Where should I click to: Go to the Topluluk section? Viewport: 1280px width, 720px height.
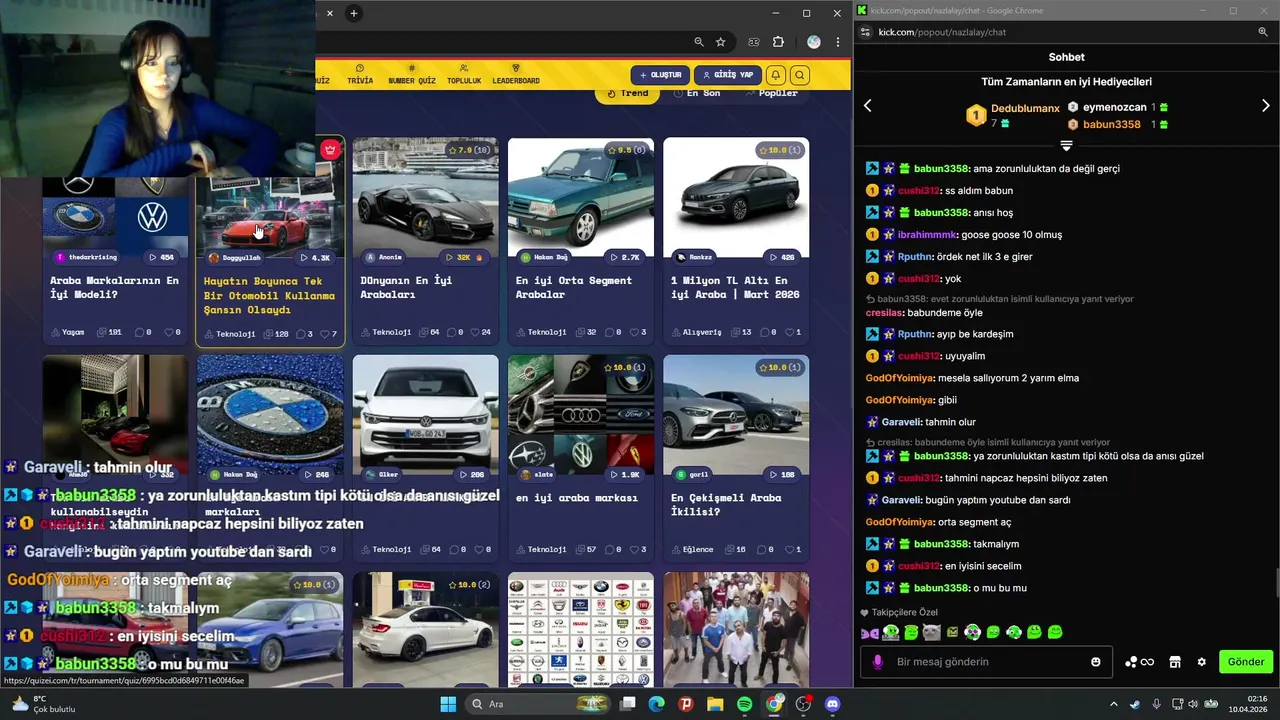tap(464, 75)
